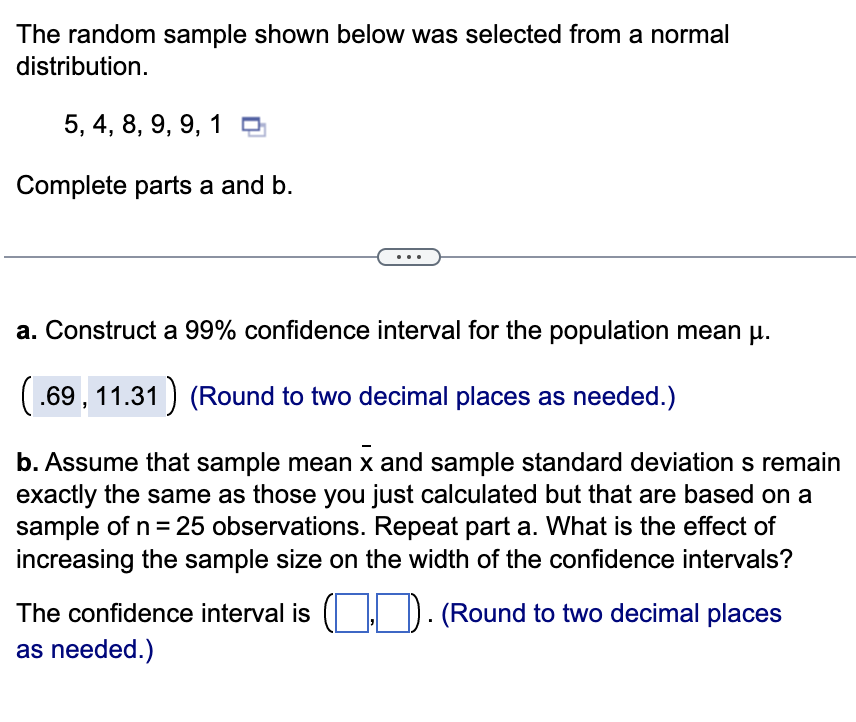This screenshot has width=856, height=722.
Task: Click the "Complete parts a and b." instruction
Action: (x=154, y=186)
